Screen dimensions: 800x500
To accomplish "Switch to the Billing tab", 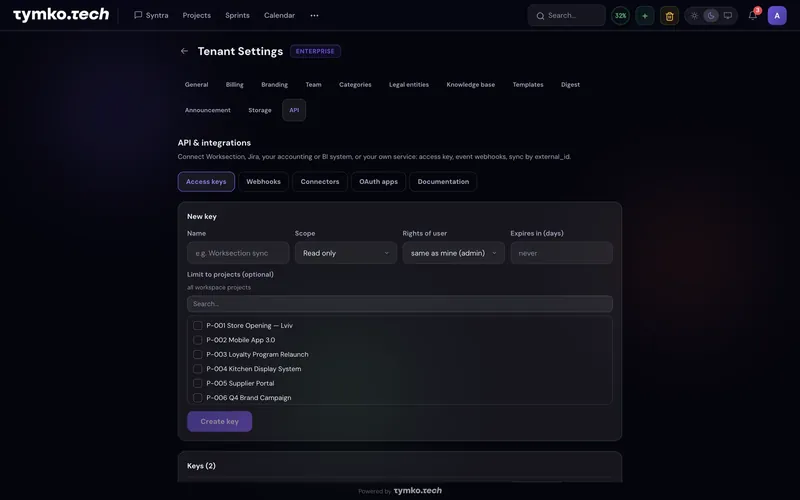I will (x=235, y=85).
